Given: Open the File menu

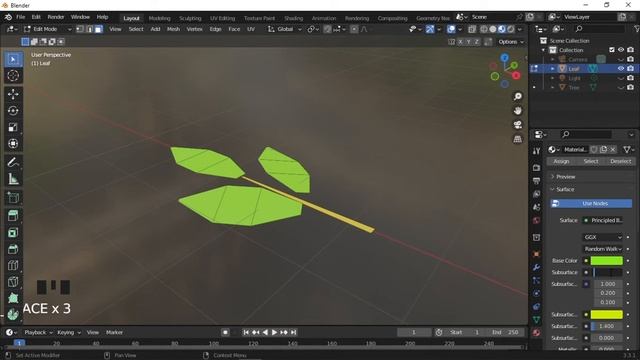Looking at the screenshot, I should pos(20,17).
